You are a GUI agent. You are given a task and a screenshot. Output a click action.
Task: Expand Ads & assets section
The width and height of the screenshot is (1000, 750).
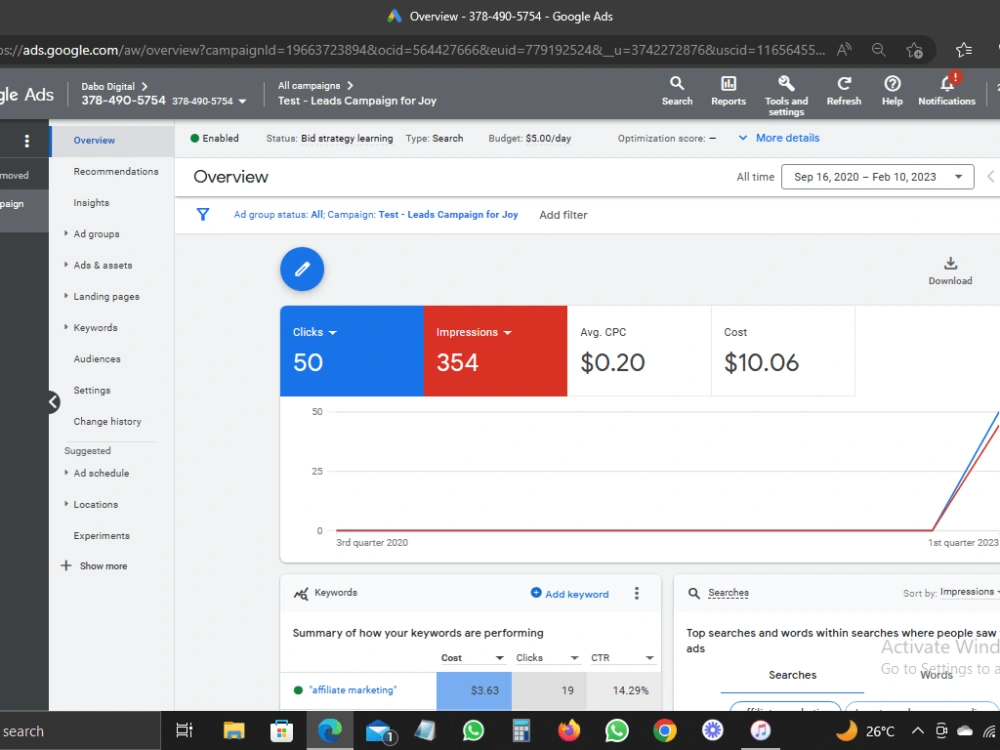[66, 265]
